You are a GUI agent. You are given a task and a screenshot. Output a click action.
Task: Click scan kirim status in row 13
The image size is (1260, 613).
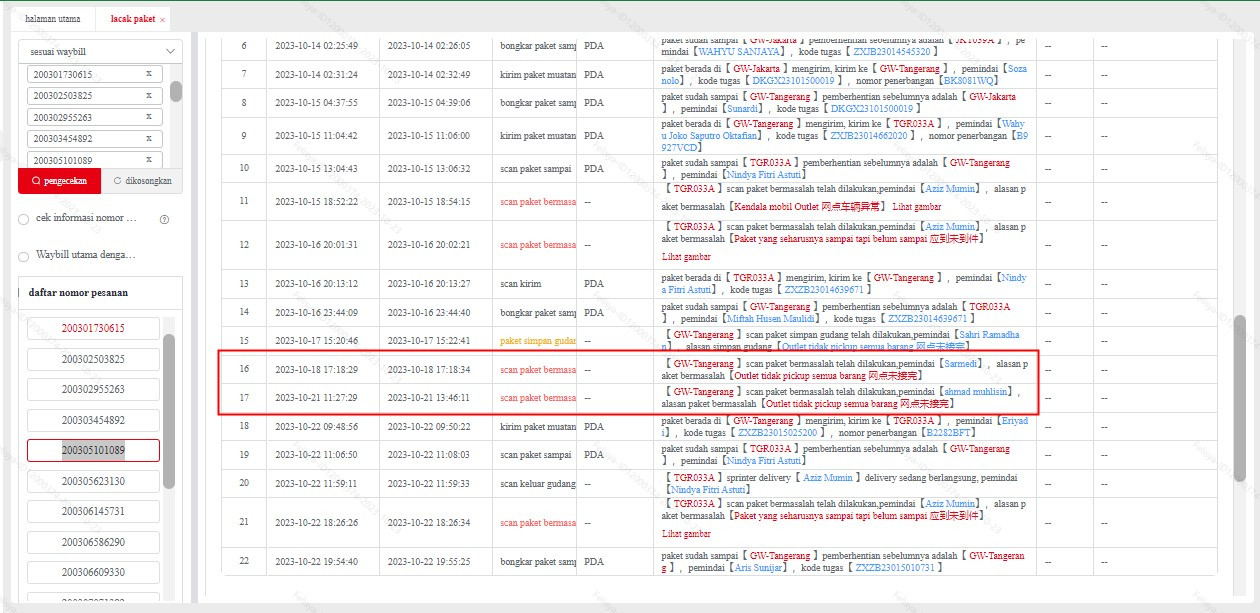coord(521,284)
